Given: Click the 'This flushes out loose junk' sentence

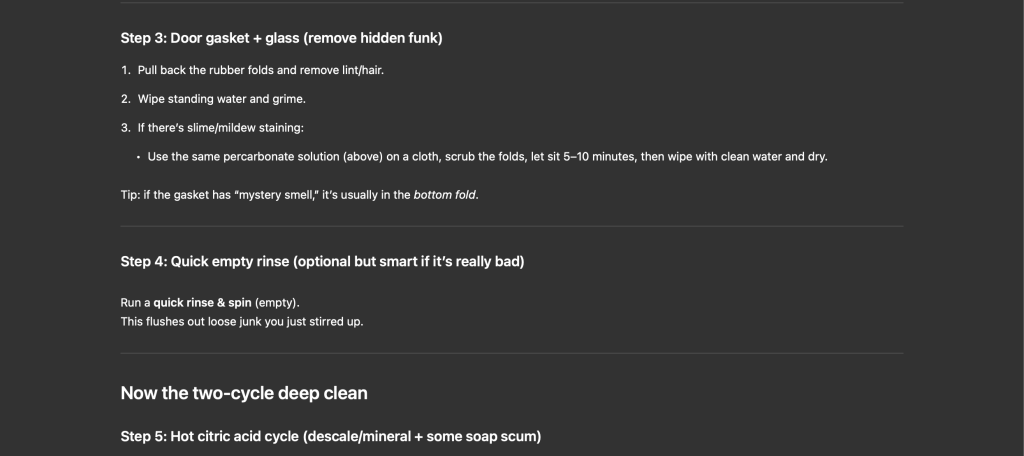Looking at the screenshot, I should click(241, 321).
